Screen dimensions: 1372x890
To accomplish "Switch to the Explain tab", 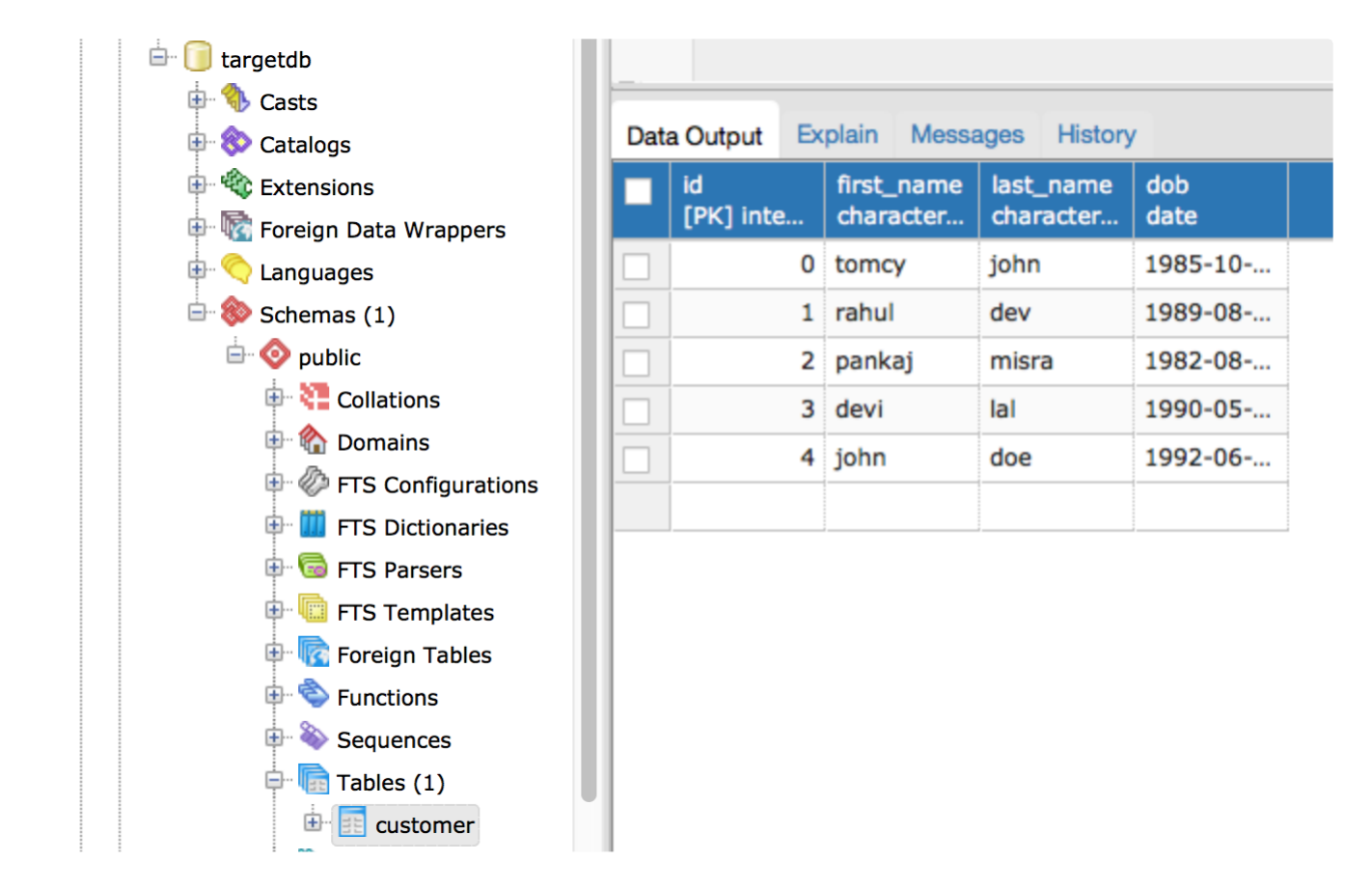I will coord(837,135).
